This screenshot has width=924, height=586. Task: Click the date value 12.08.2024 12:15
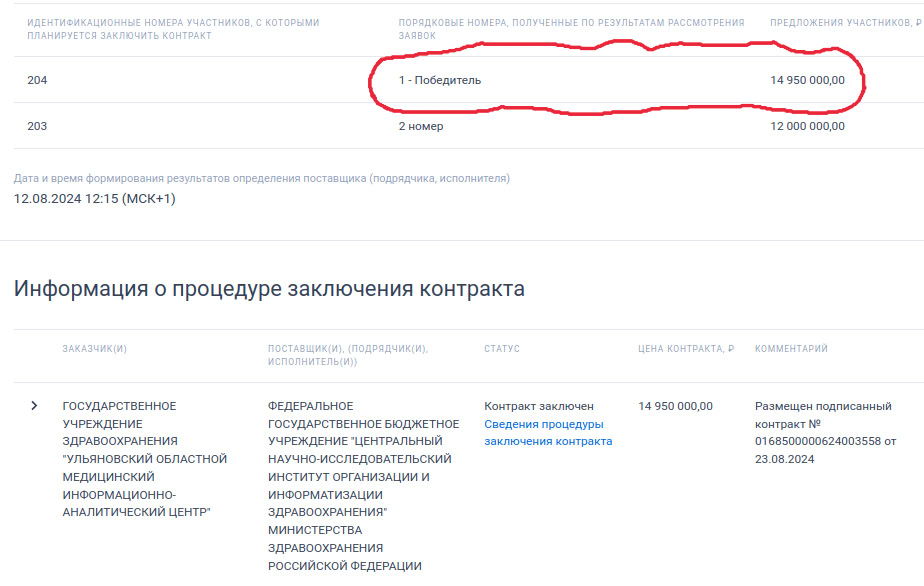(94, 198)
